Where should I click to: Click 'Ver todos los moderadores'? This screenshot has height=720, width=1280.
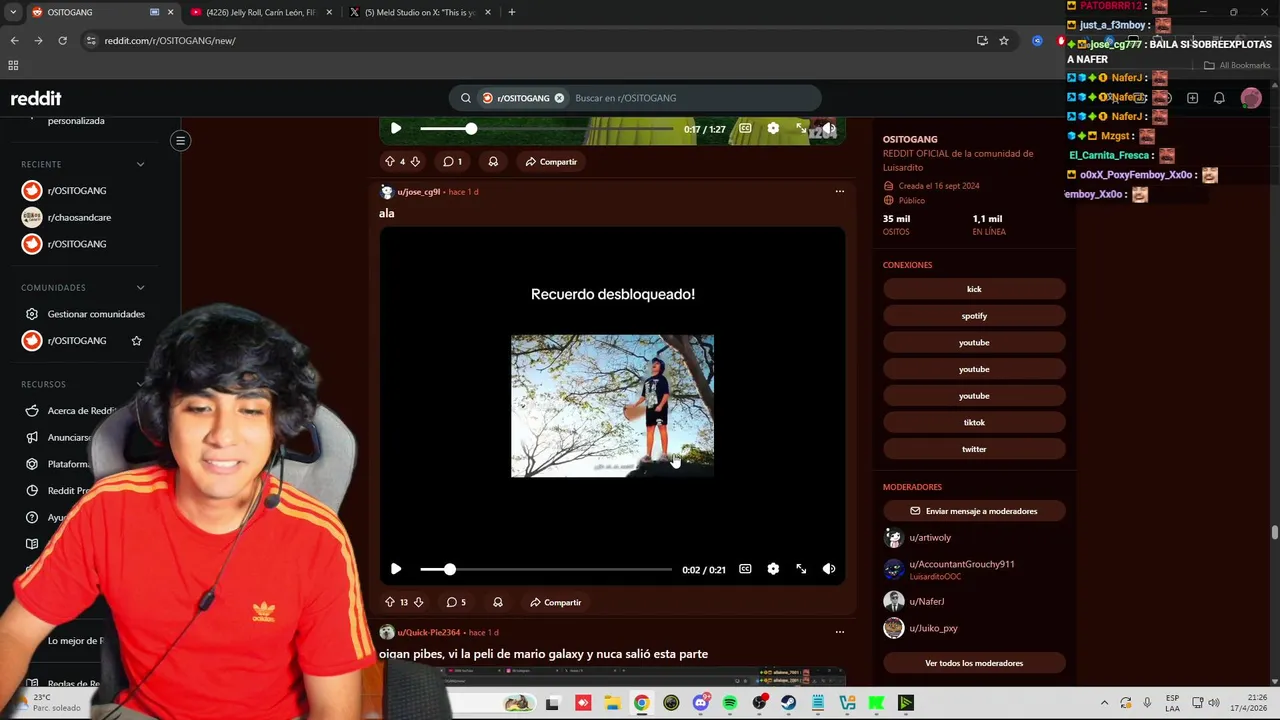point(974,663)
